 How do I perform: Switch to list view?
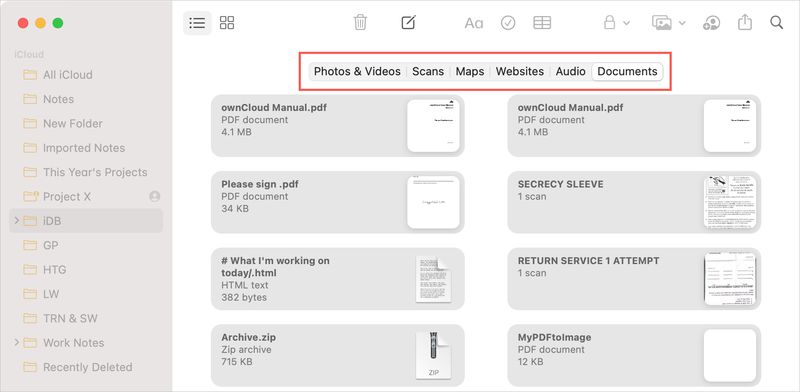197,23
